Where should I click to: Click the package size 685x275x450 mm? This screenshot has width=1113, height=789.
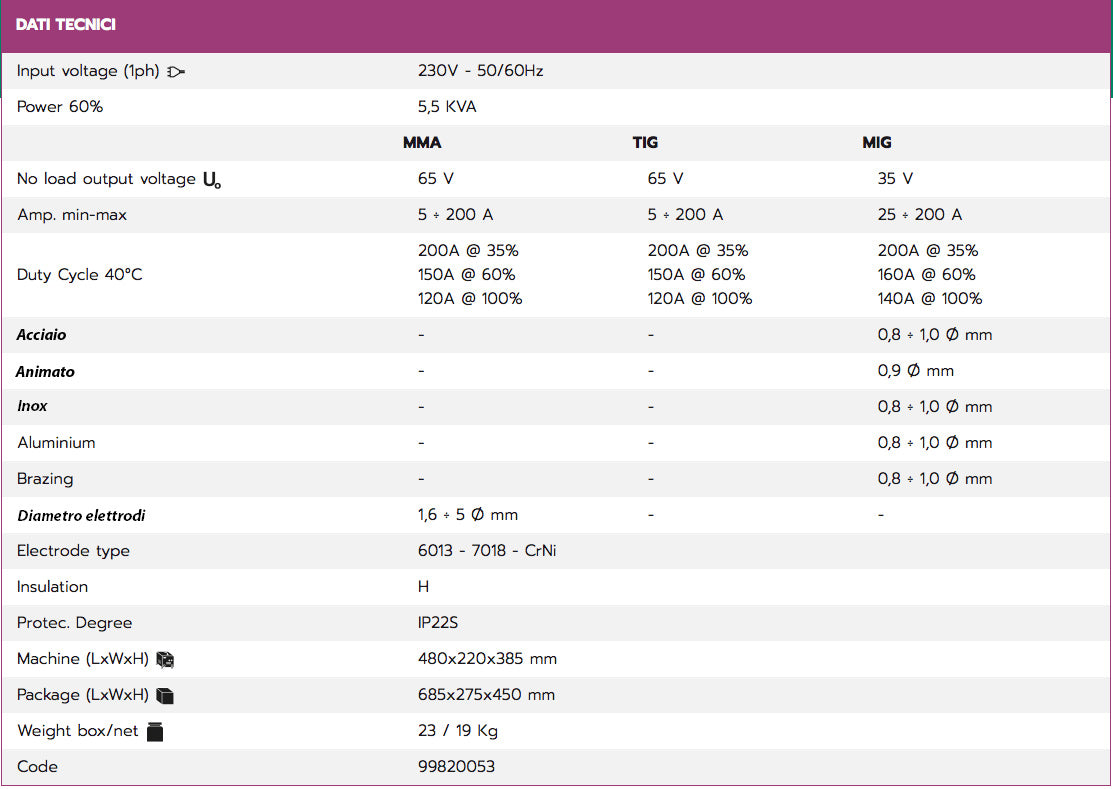(x=486, y=695)
